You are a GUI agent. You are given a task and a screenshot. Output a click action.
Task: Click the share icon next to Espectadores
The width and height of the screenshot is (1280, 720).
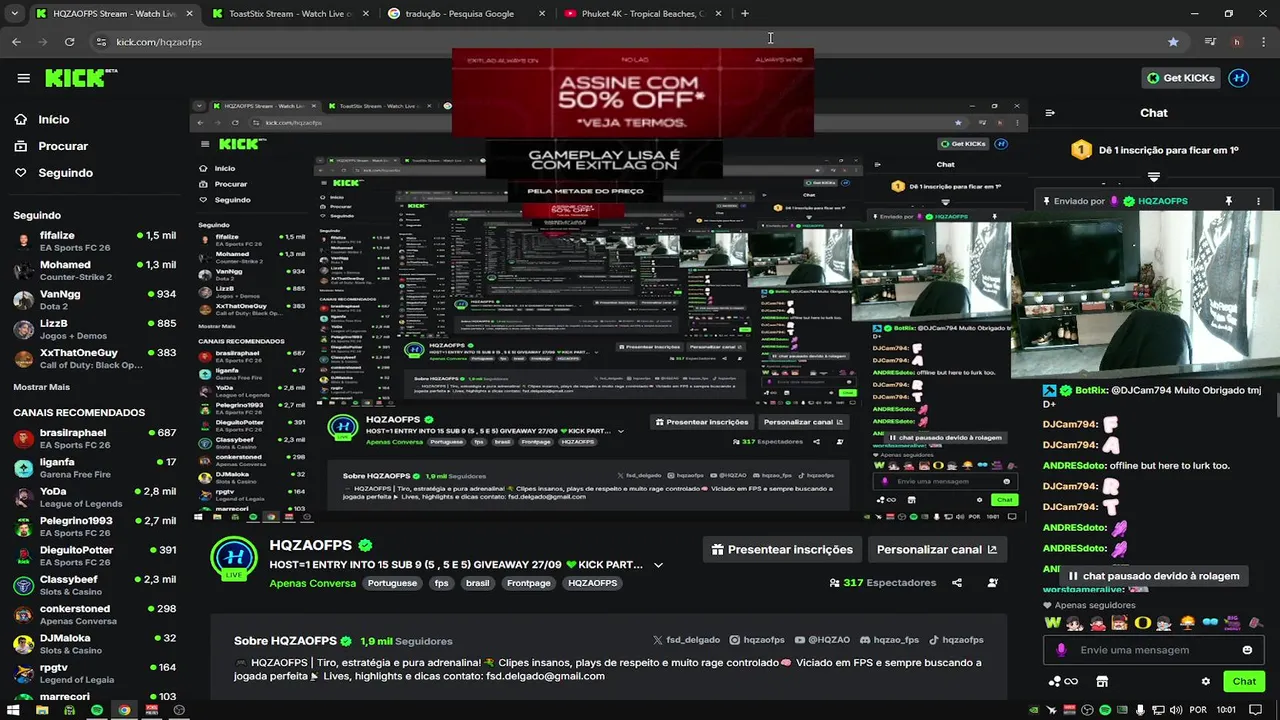[x=957, y=583]
